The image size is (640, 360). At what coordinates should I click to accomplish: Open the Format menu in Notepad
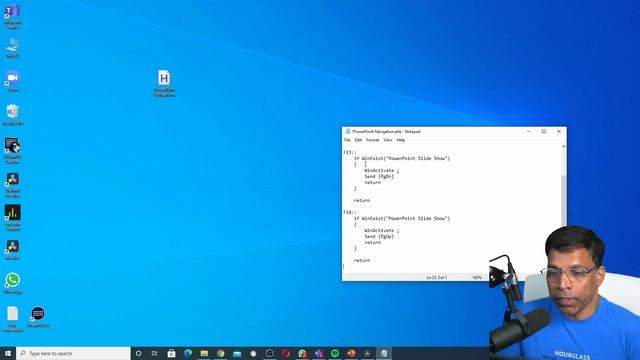coord(372,140)
